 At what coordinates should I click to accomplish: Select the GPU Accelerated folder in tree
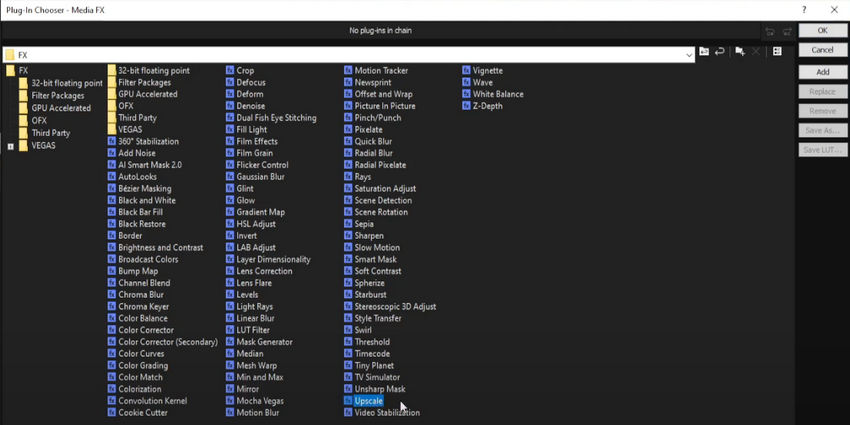pyautogui.click(x=60, y=108)
